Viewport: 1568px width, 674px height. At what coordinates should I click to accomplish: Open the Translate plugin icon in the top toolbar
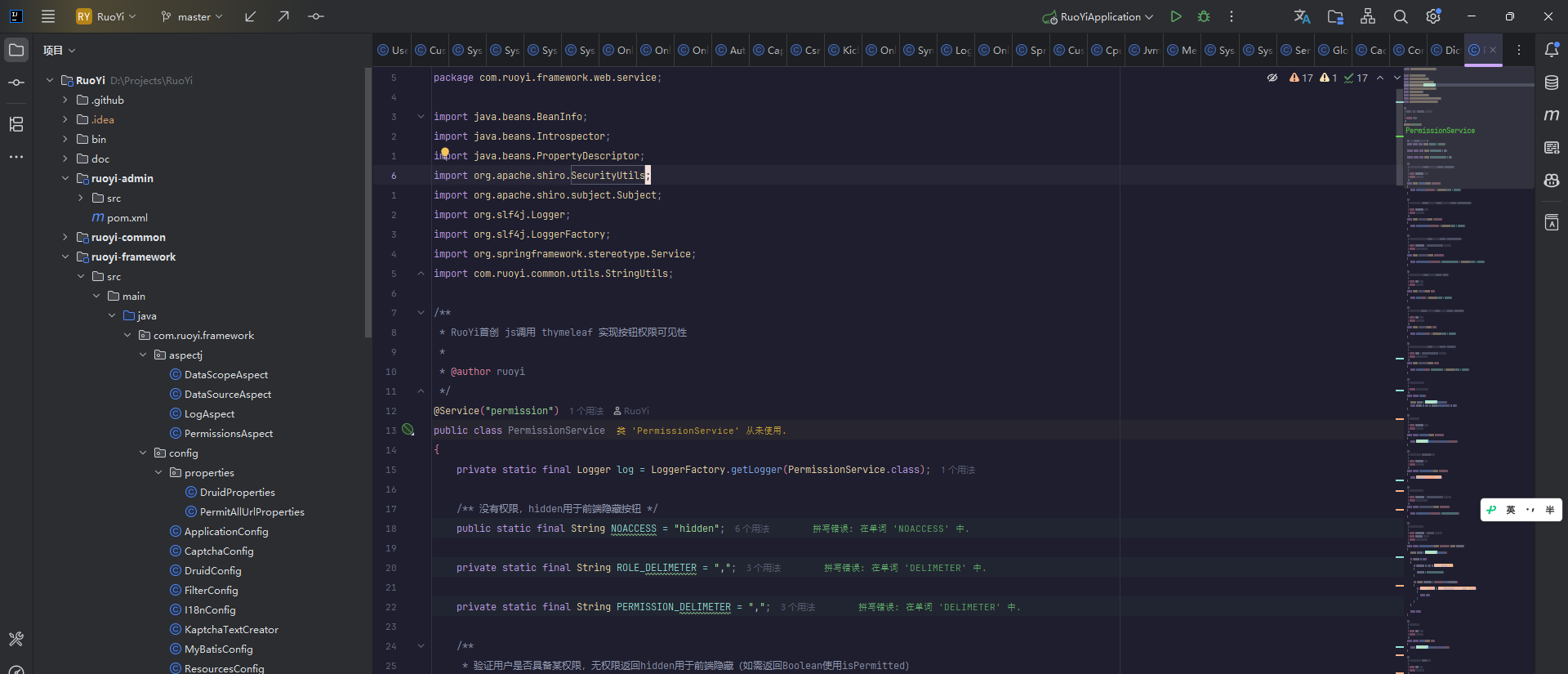point(1303,16)
